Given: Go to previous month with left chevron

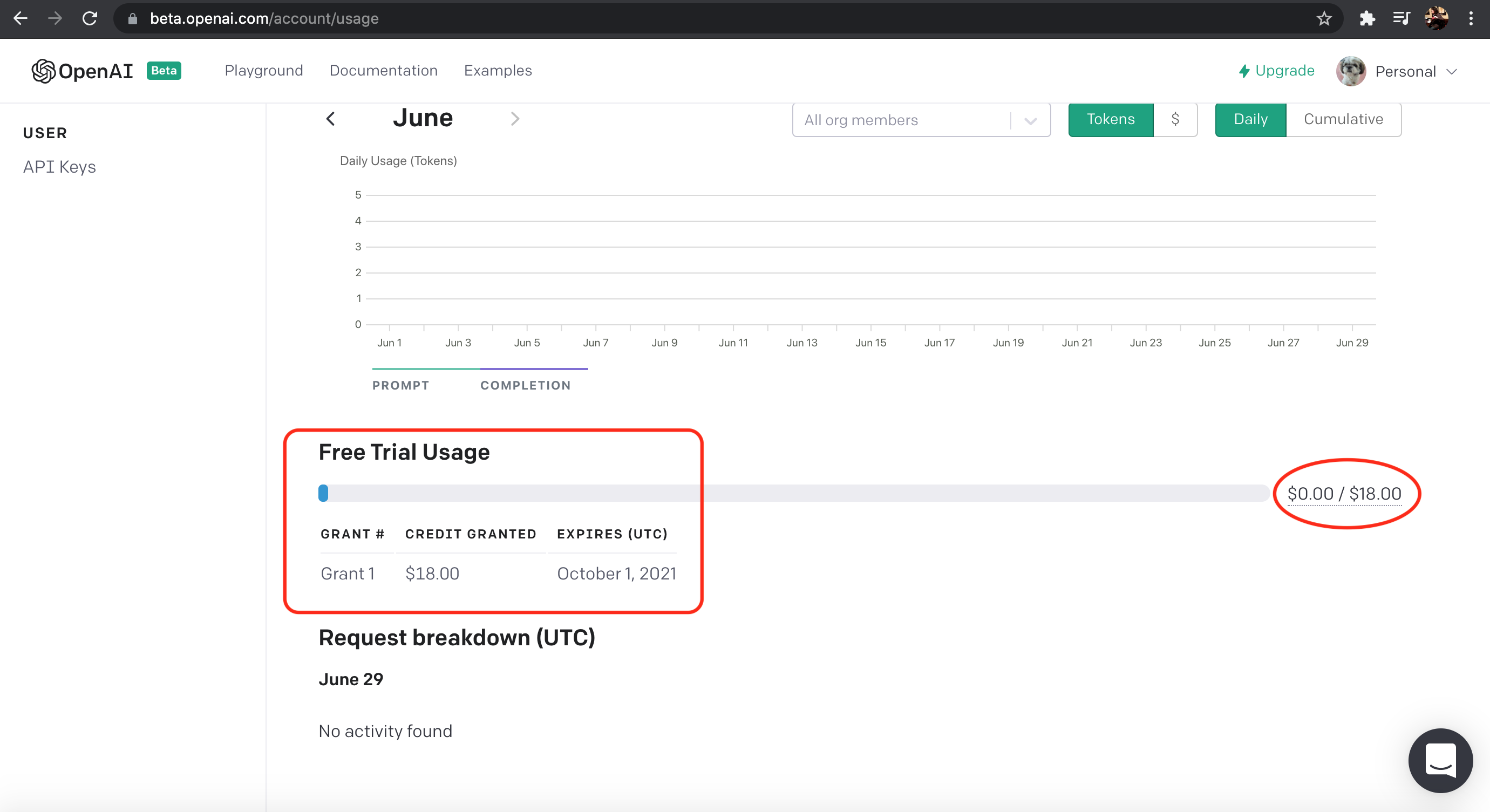Looking at the screenshot, I should 330,119.
